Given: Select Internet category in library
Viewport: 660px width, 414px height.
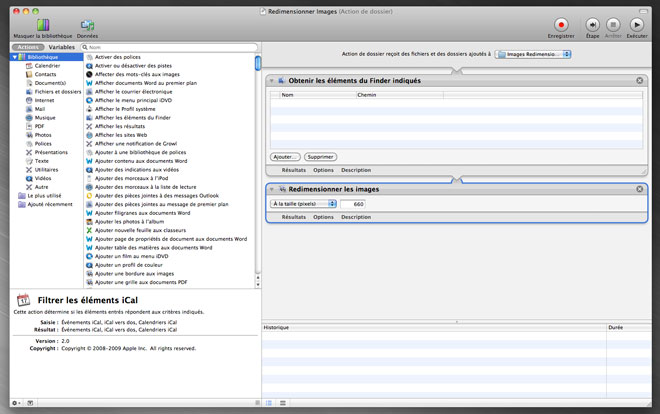Looking at the screenshot, I should [x=44, y=100].
